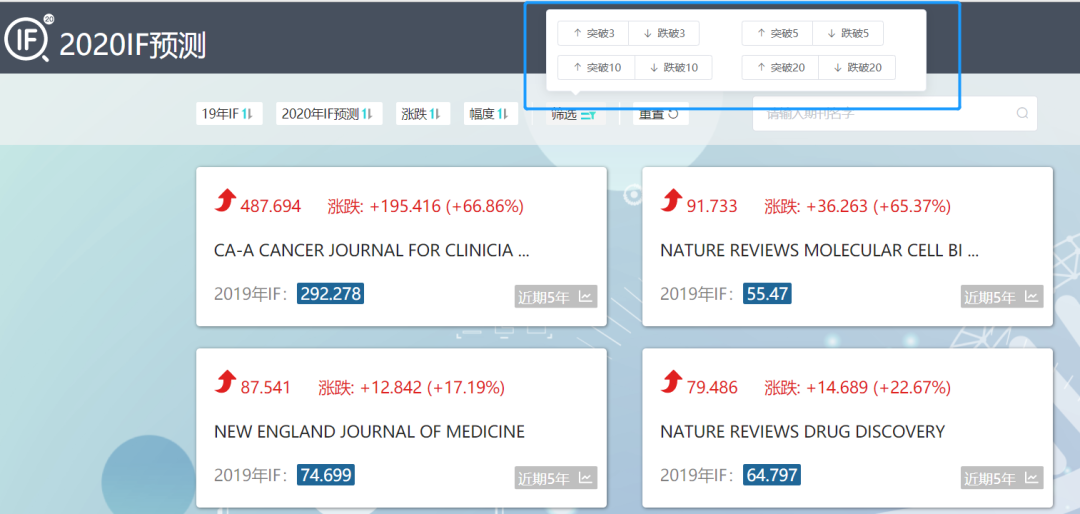The image size is (1080, 514).
Task: Open NEW ENGLAND JOURNAL OF MEDICINE title
Action: [x=369, y=432]
